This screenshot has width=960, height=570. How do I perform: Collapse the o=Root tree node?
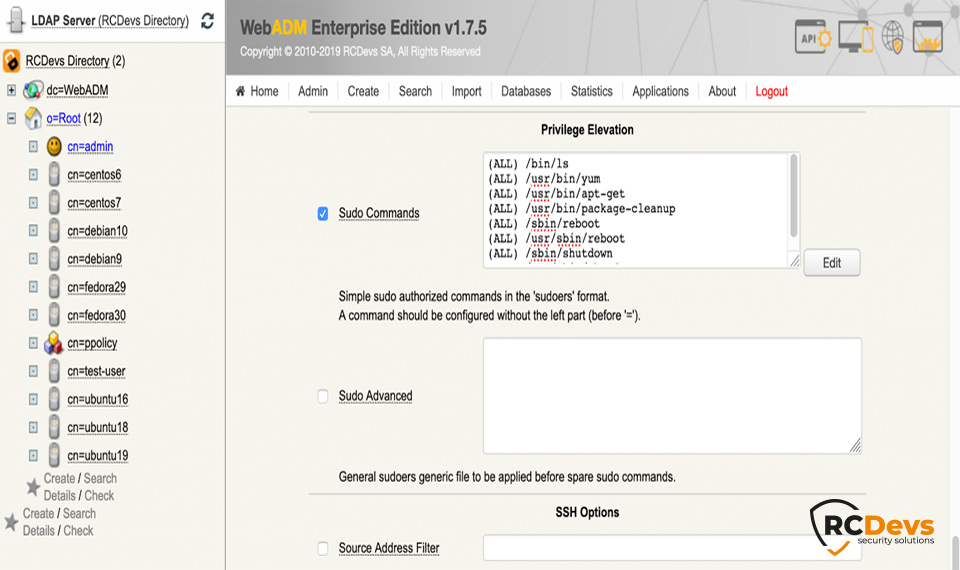pyautogui.click(x=11, y=118)
